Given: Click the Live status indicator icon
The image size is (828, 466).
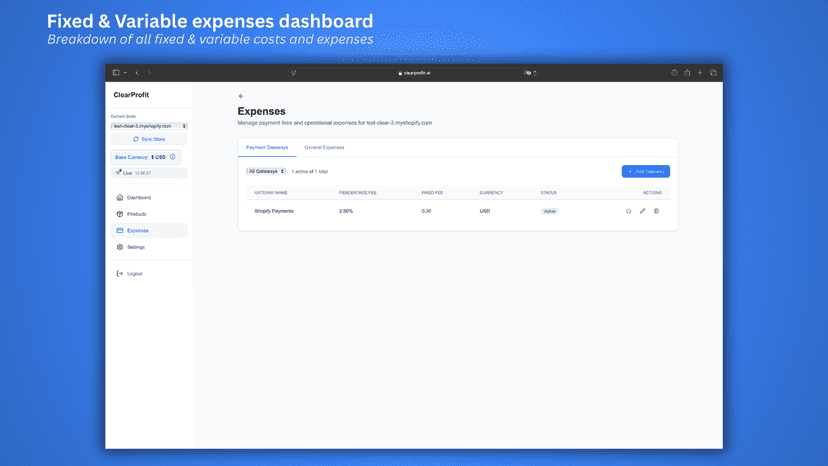Looking at the screenshot, I should click(x=118, y=173).
